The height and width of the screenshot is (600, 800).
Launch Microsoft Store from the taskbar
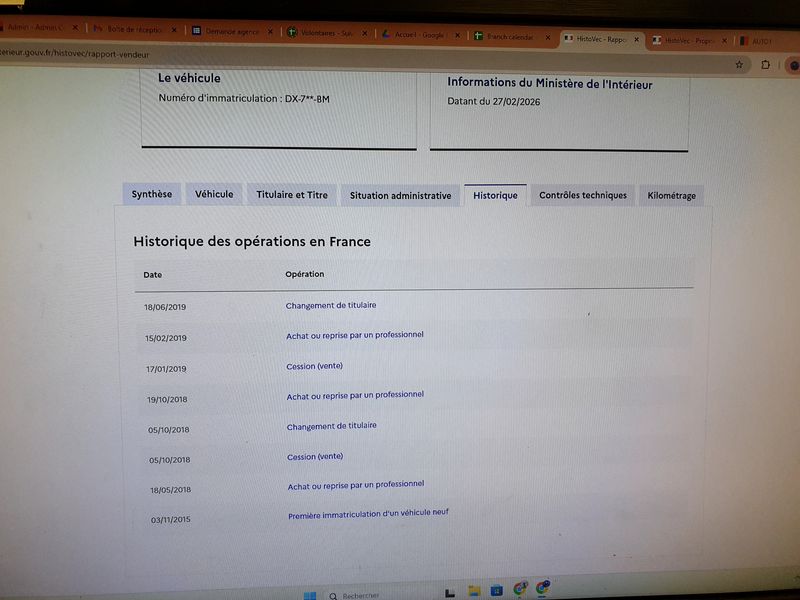click(497, 591)
